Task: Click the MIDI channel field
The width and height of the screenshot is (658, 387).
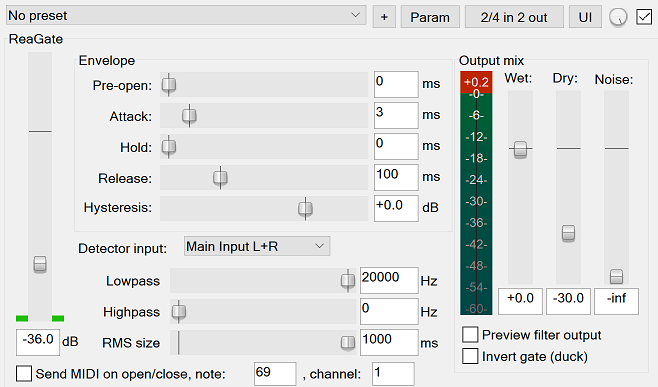Action: (393, 374)
